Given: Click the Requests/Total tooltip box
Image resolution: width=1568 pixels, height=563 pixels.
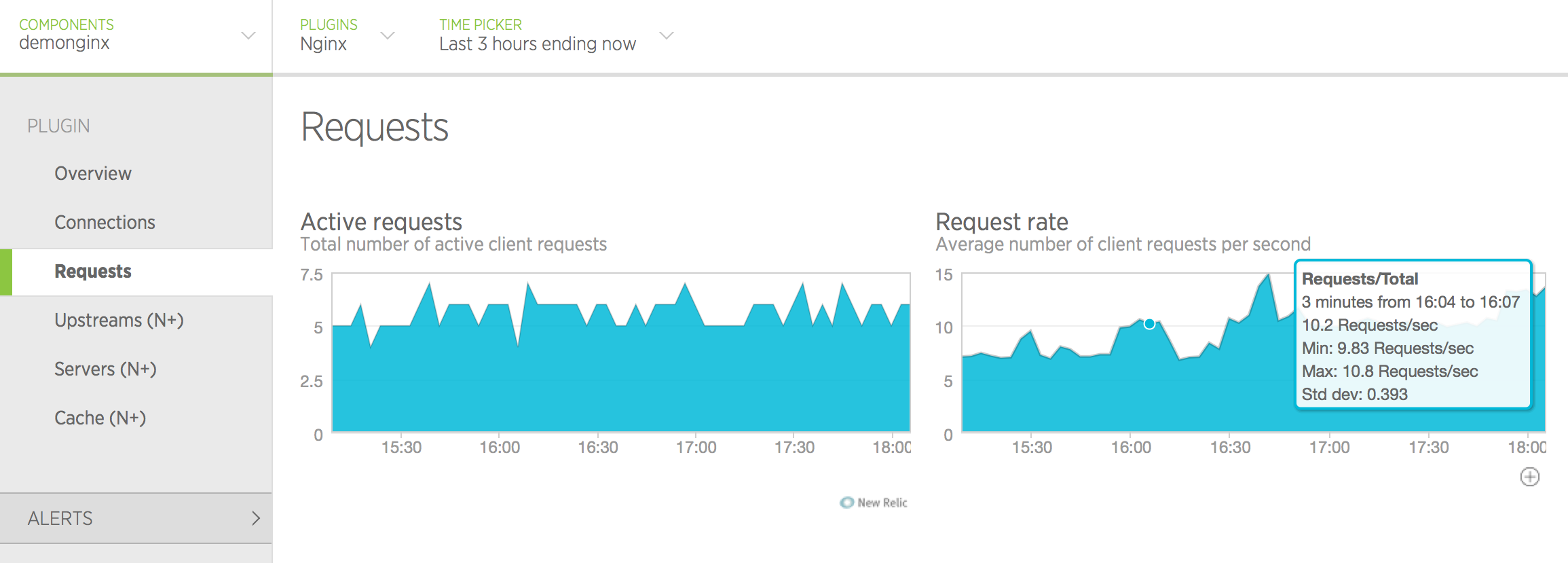Looking at the screenshot, I should point(1413,335).
